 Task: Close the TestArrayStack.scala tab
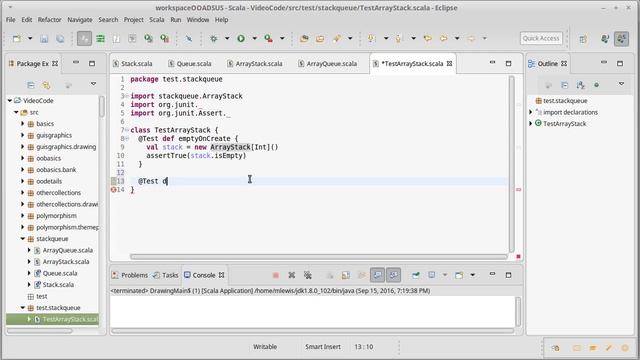[x=449, y=64]
